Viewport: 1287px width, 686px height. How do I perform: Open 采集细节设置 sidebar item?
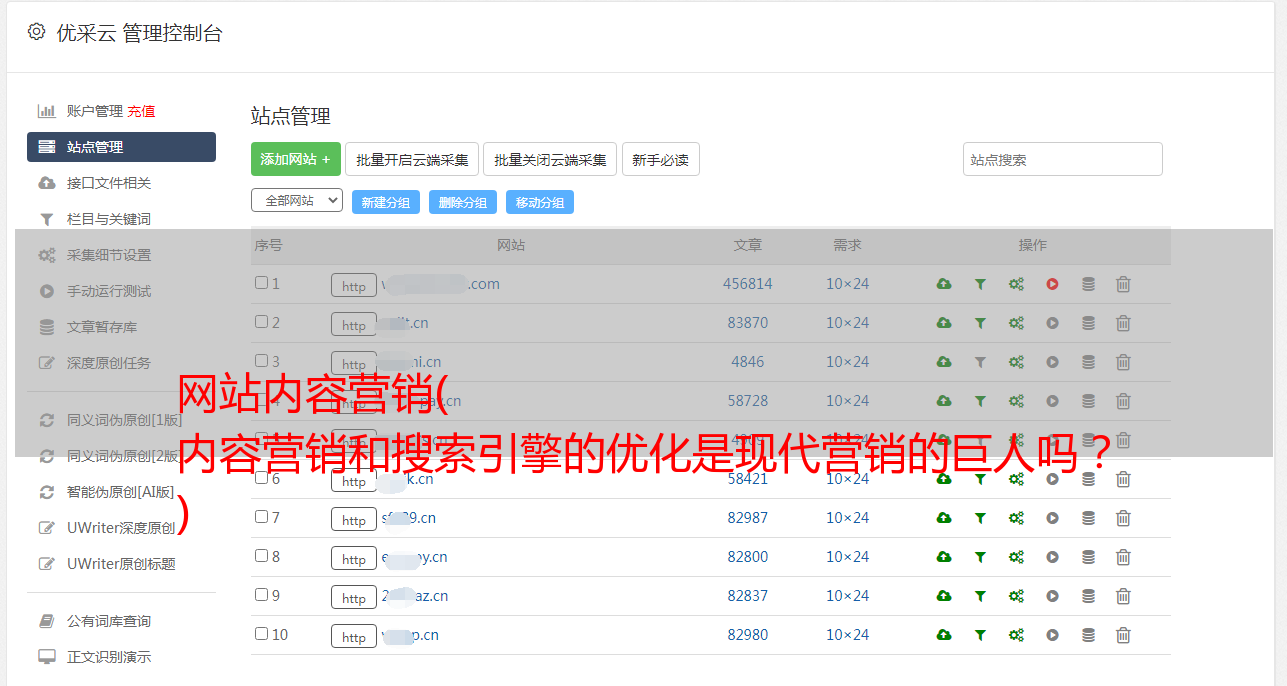click(109, 255)
